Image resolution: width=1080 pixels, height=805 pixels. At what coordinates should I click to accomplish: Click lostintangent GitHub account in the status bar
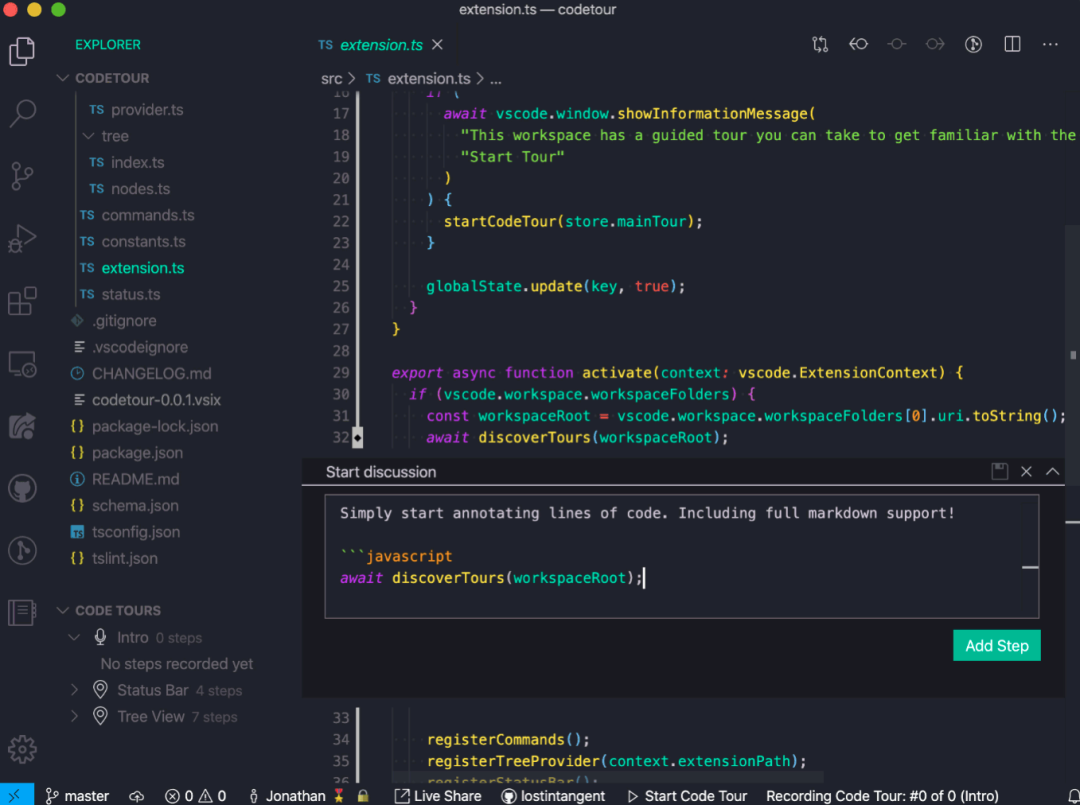554,795
